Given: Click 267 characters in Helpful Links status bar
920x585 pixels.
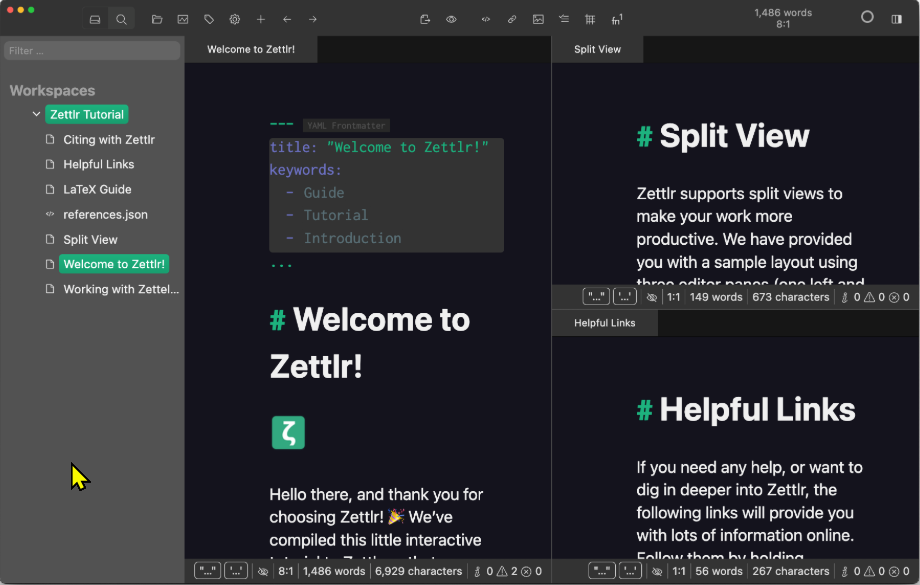Looking at the screenshot, I should [x=791, y=572].
